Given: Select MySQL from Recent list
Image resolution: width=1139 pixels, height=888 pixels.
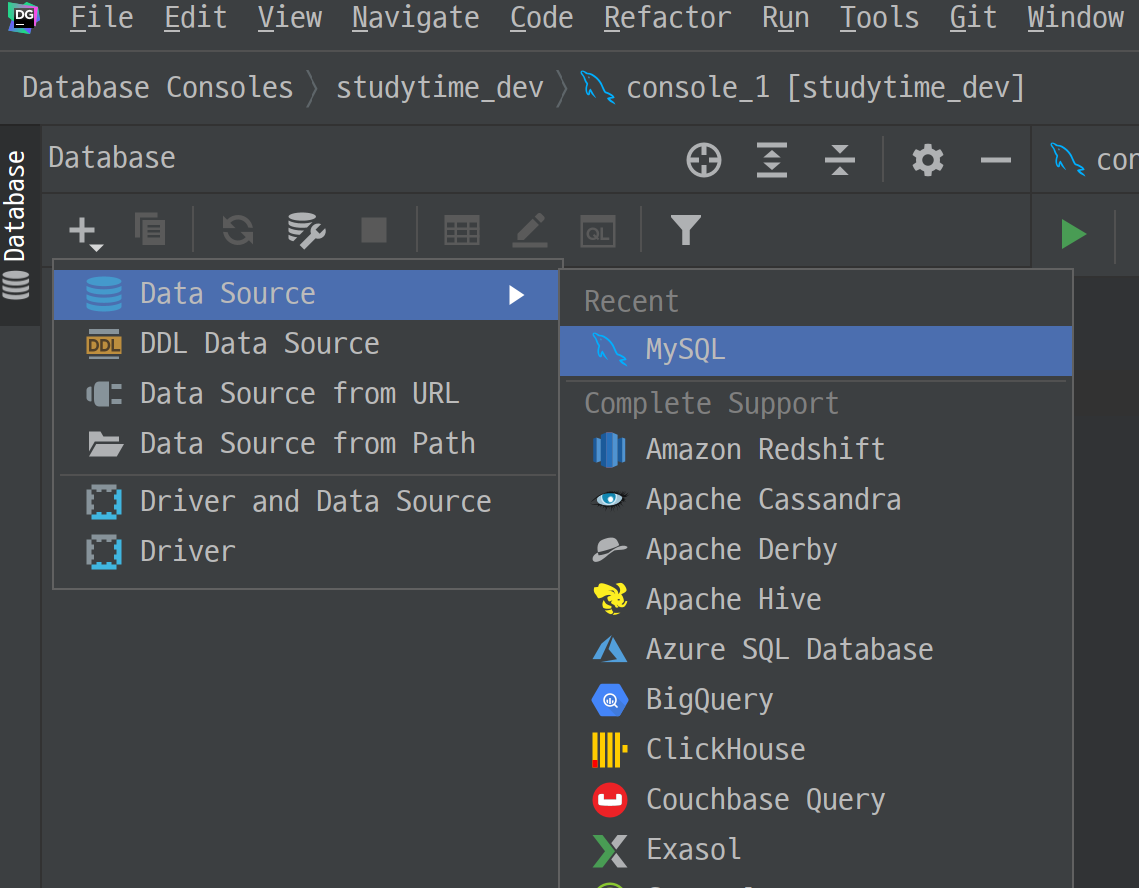Looking at the screenshot, I should coord(685,350).
